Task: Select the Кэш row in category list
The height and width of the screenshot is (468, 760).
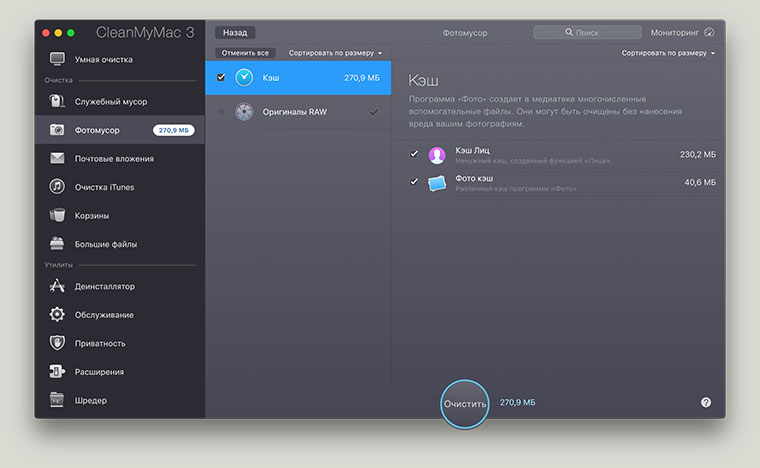Action: [298, 78]
